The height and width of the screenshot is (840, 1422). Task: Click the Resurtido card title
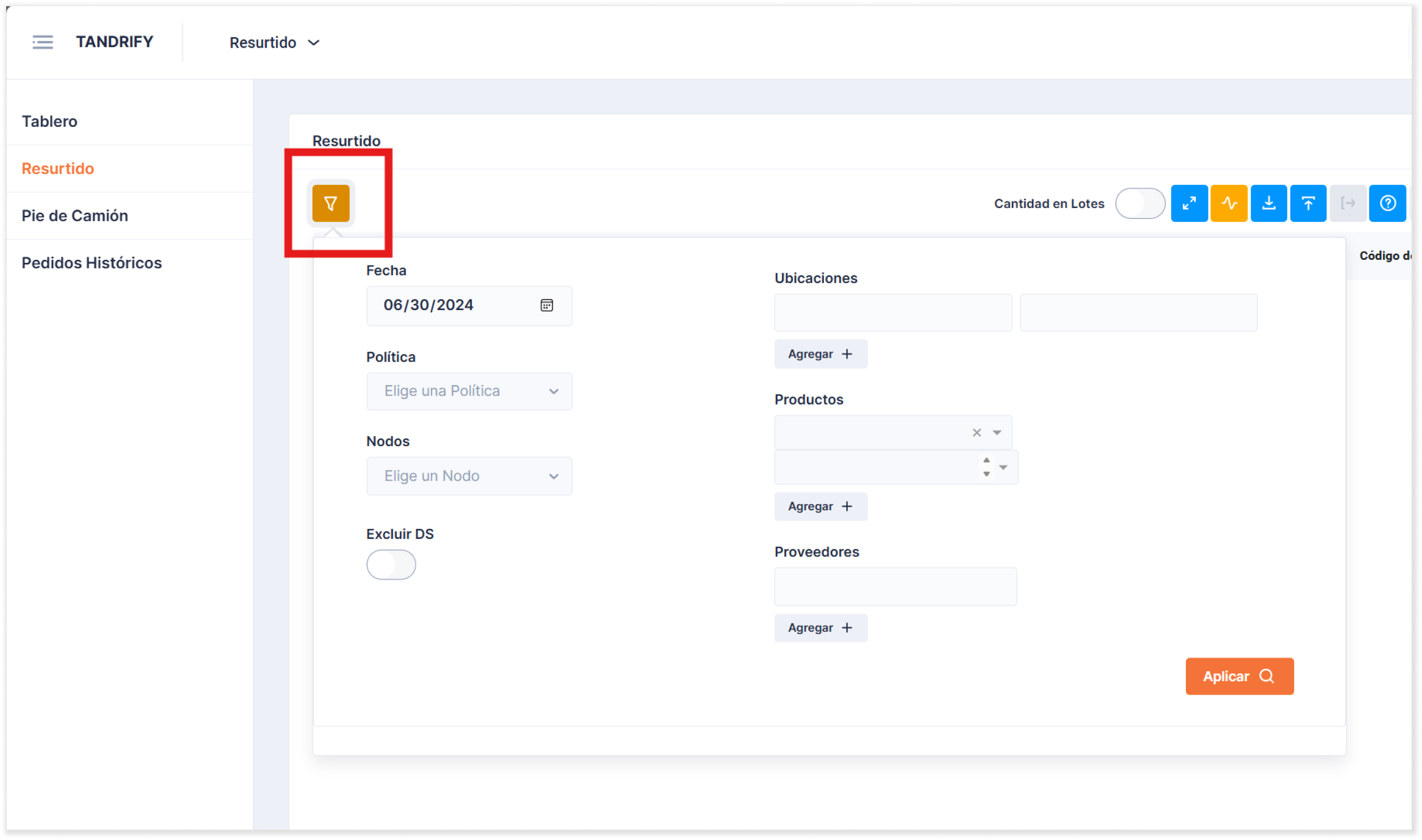(346, 141)
